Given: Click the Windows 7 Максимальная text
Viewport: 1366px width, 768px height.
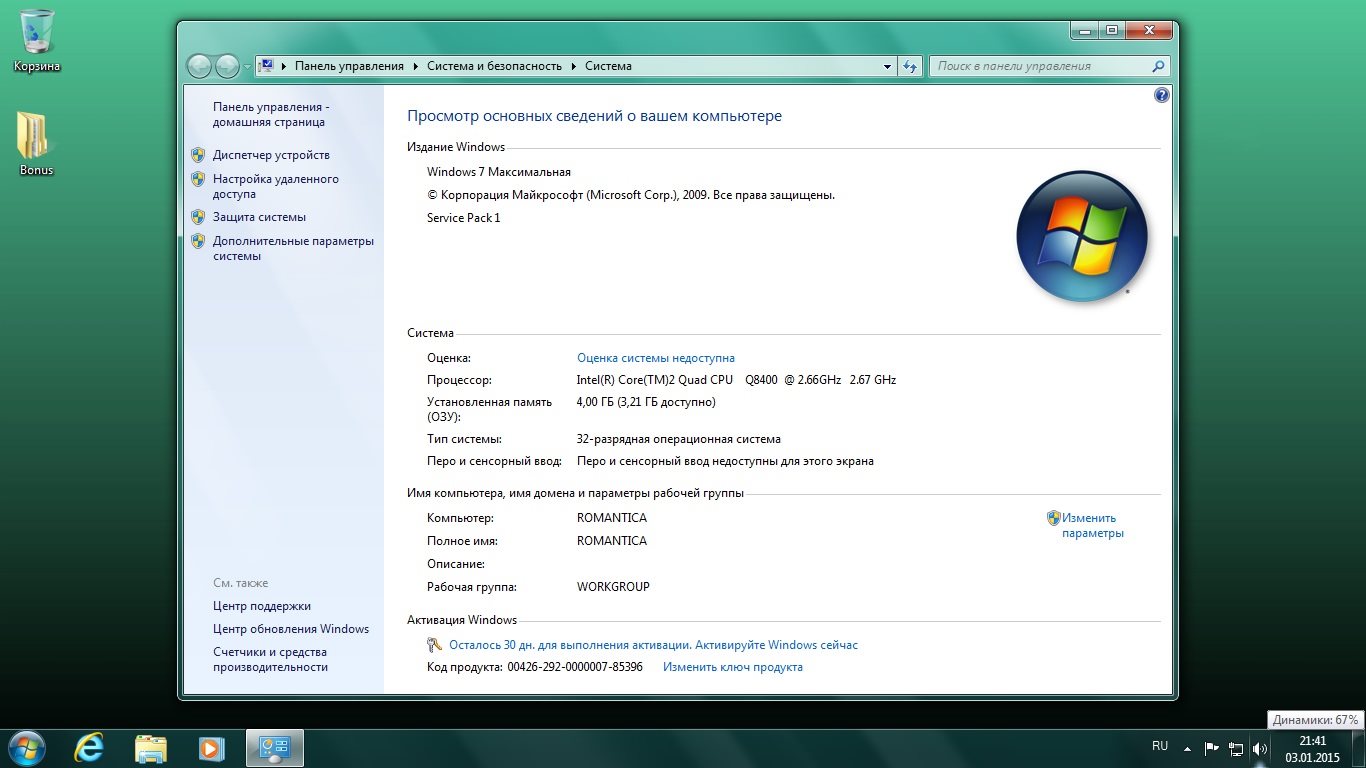Looking at the screenshot, I should 499,172.
